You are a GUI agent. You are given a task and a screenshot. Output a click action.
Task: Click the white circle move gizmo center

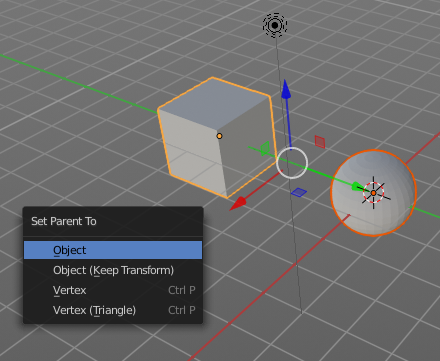click(292, 163)
